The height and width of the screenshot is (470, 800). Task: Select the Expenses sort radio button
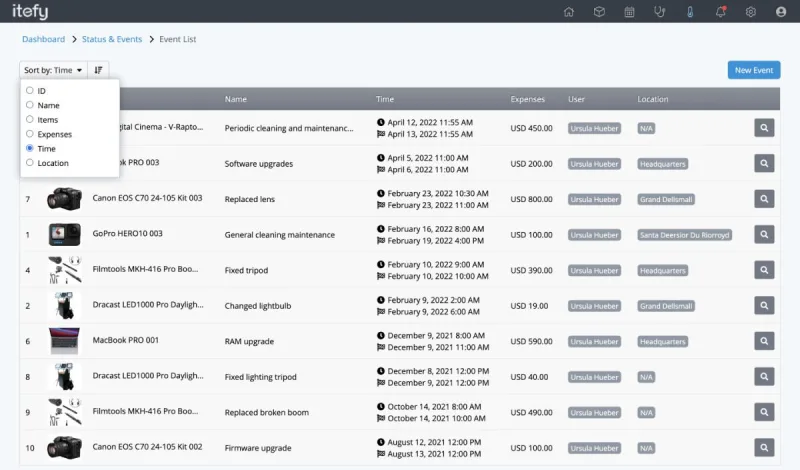(x=30, y=134)
